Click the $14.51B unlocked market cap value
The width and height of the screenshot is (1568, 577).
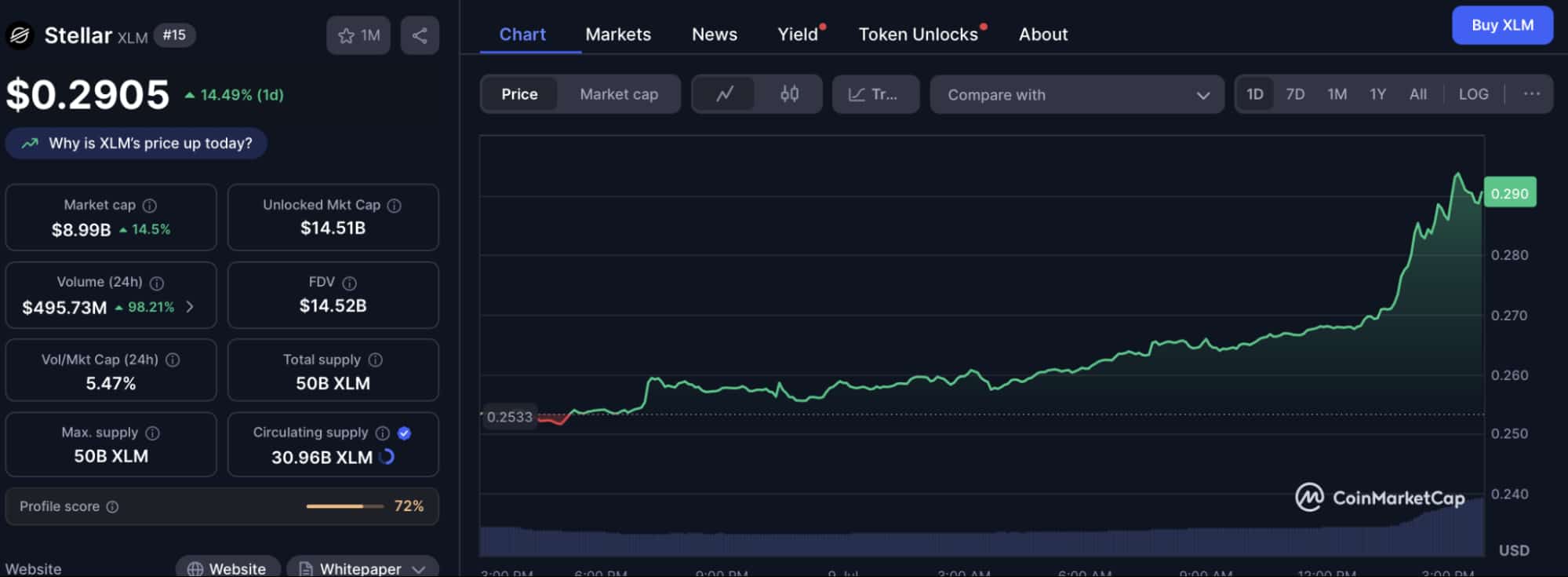coord(333,228)
